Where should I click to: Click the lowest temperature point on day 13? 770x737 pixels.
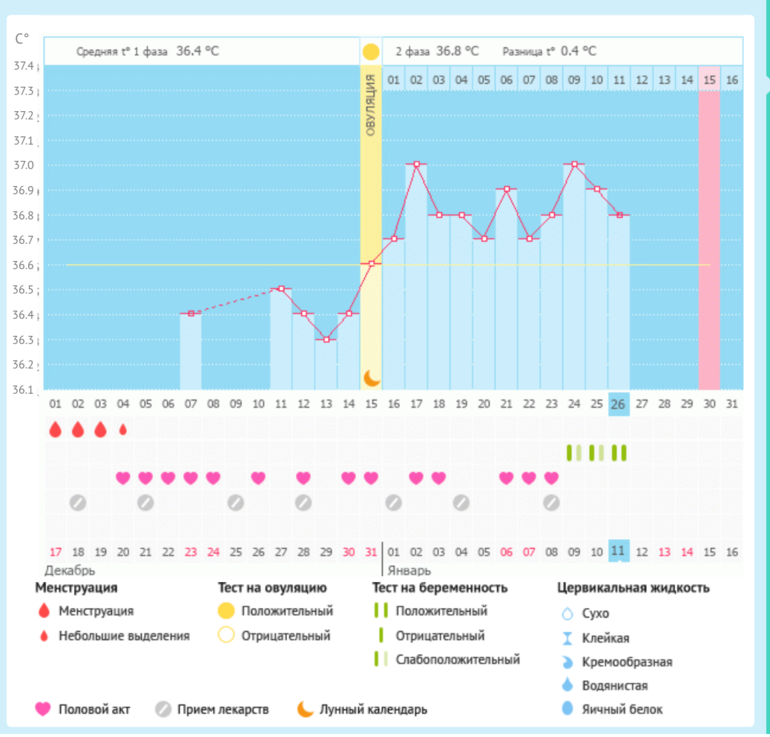tap(326, 339)
